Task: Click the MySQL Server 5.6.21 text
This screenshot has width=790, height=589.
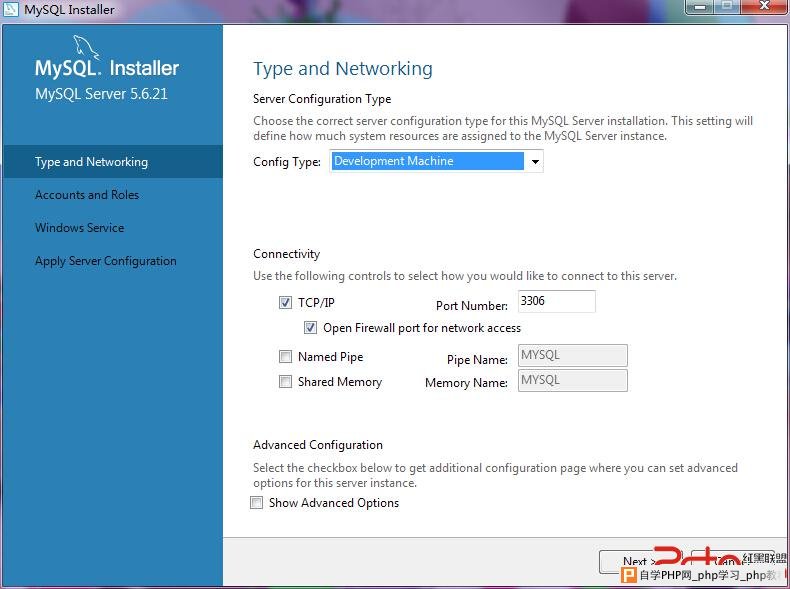Action: coord(101,94)
